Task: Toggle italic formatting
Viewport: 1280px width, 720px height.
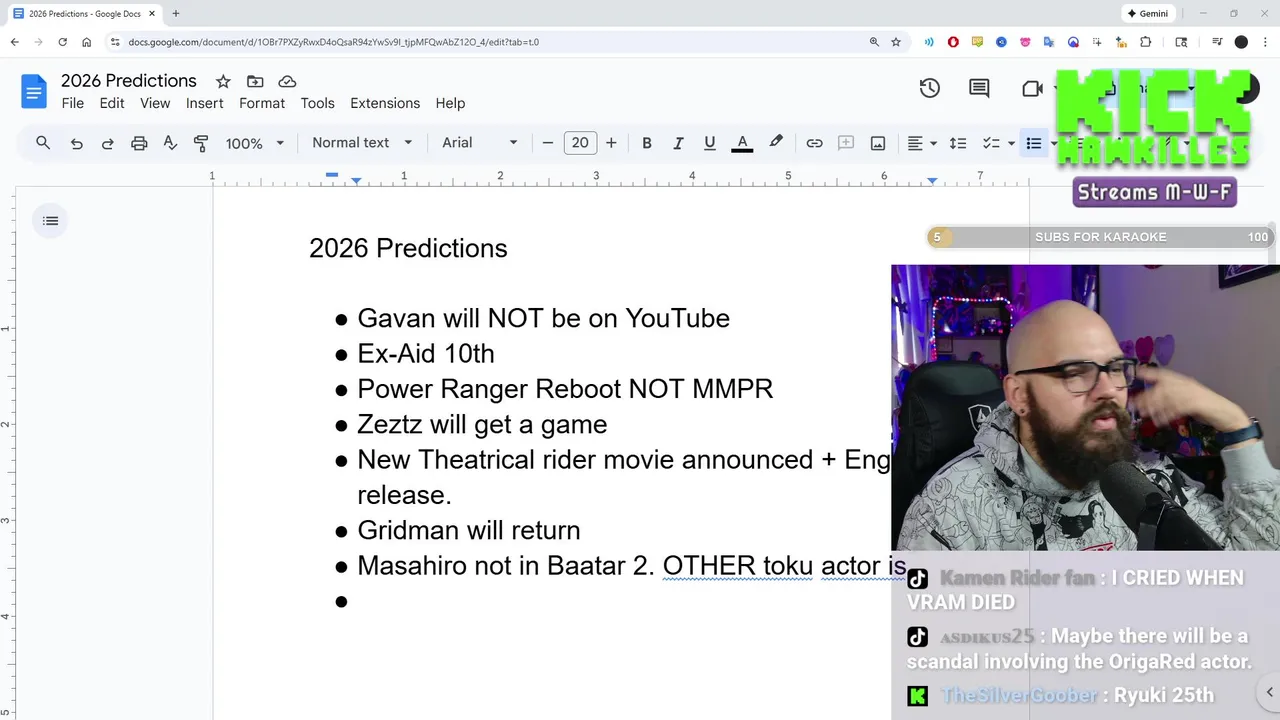Action: click(x=678, y=143)
